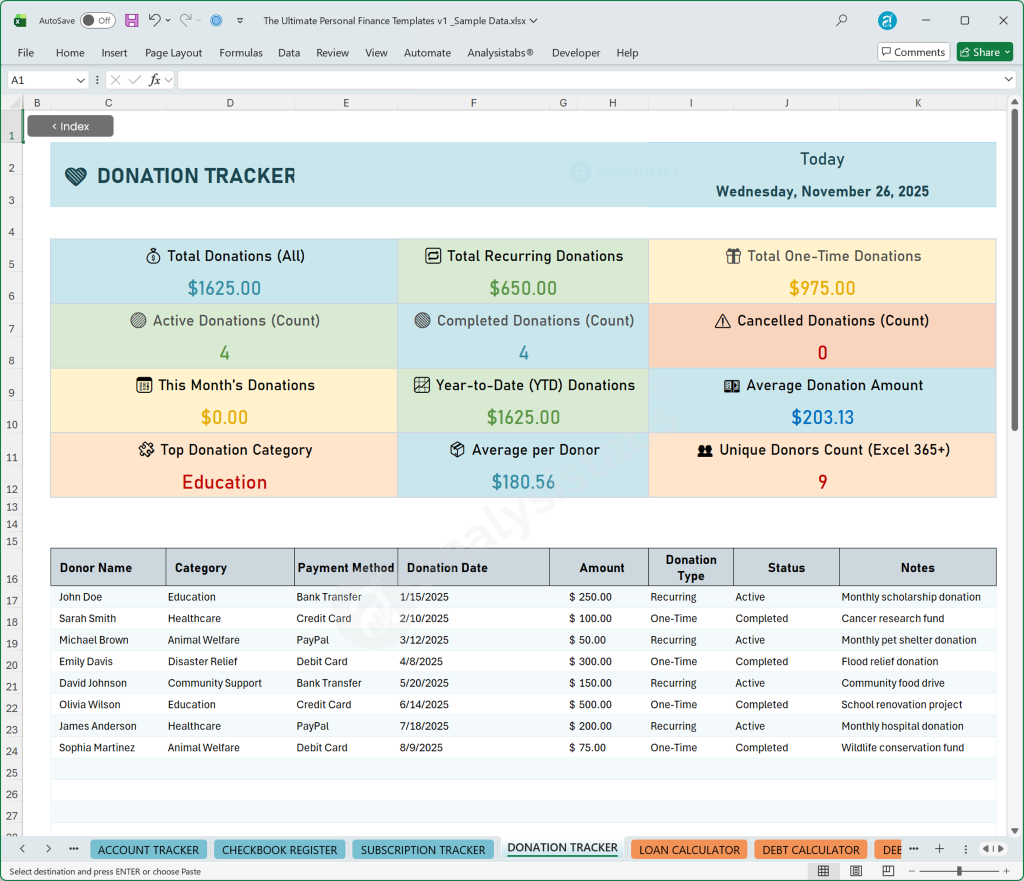Open Page Break Preview from the status bar
The height and width of the screenshot is (881, 1024).
click(x=886, y=871)
